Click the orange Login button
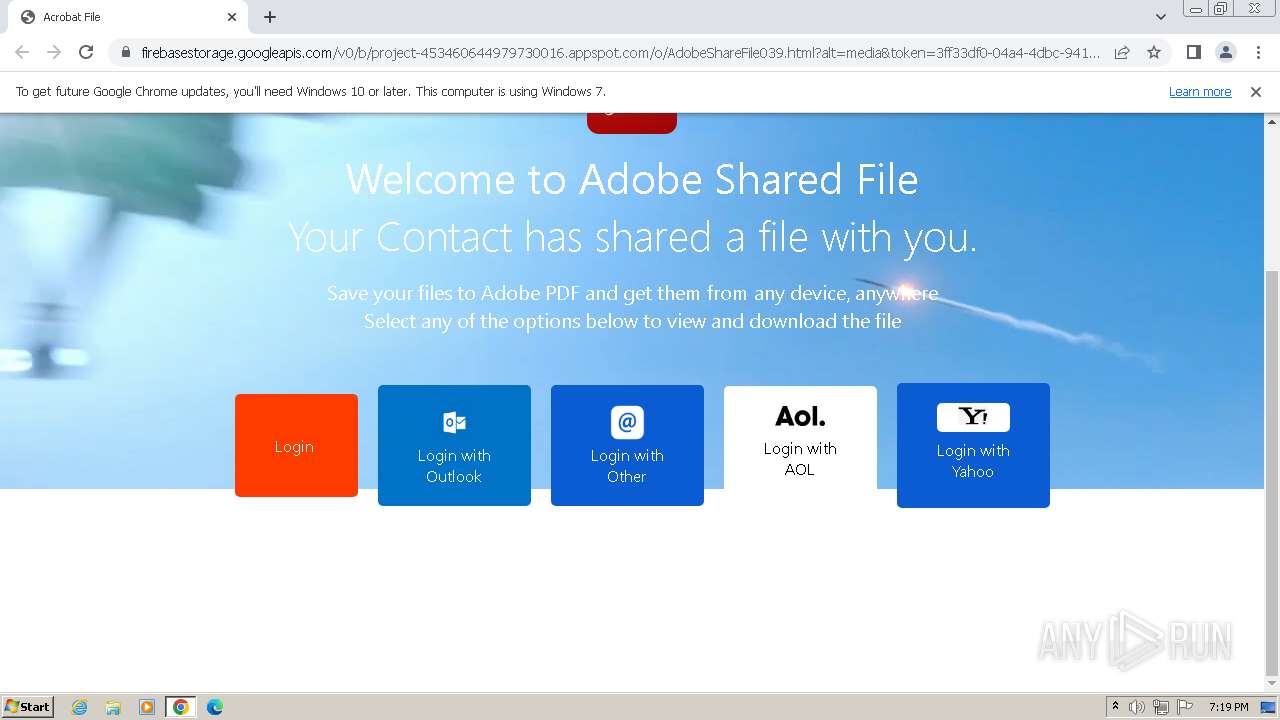The image size is (1280, 720). [296, 445]
